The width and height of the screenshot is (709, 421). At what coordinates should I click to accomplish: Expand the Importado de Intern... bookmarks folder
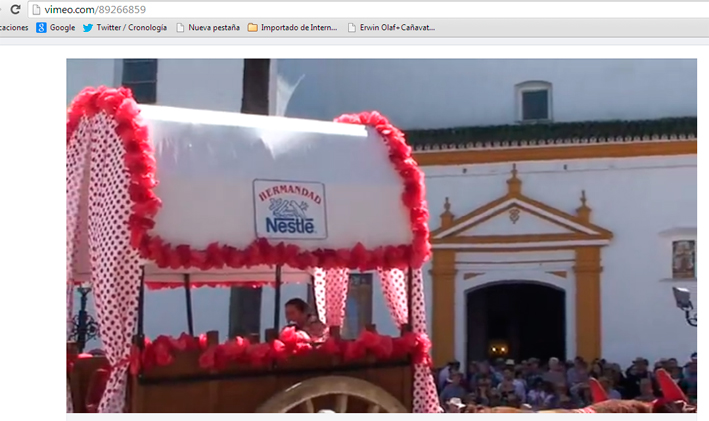(x=299, y=27)
